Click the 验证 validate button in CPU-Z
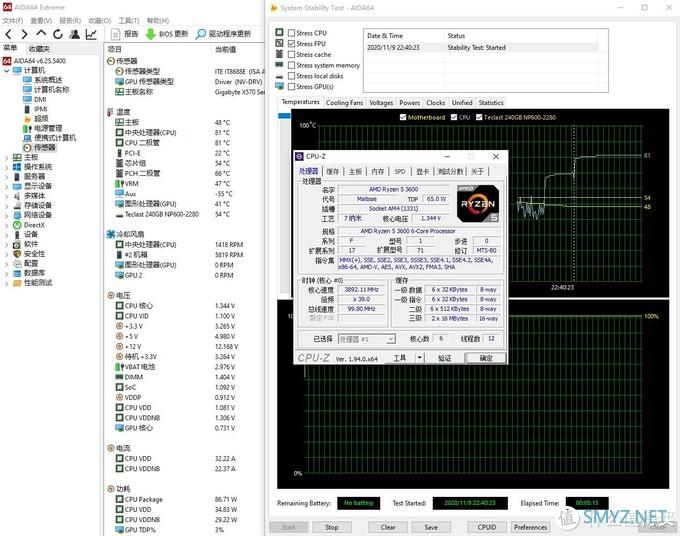 pos(445,358)
